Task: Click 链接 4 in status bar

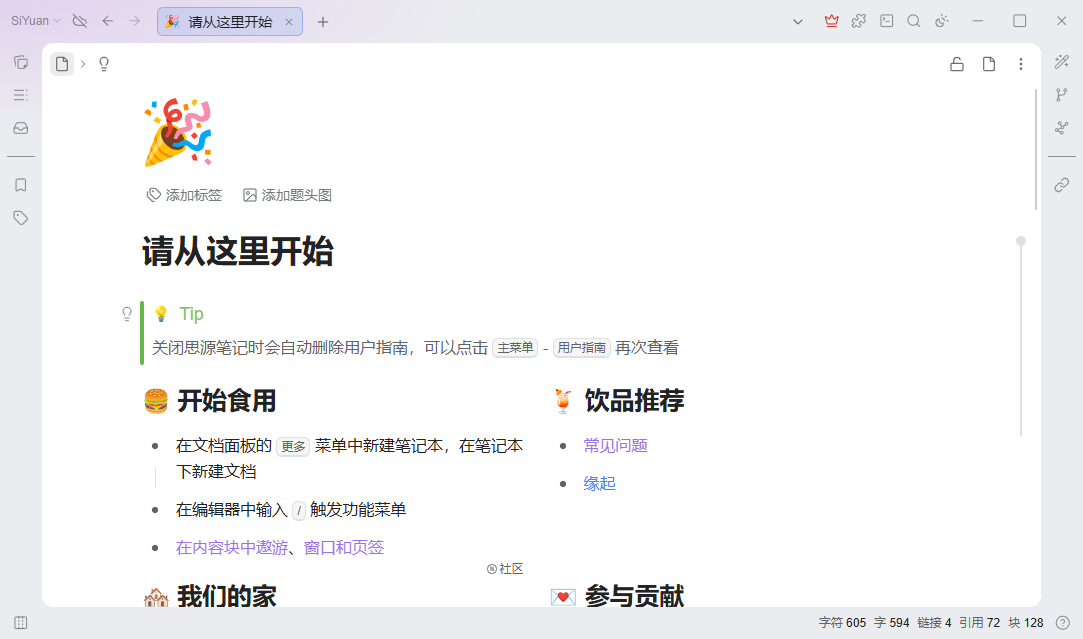Action: click(x=935, y=622)
